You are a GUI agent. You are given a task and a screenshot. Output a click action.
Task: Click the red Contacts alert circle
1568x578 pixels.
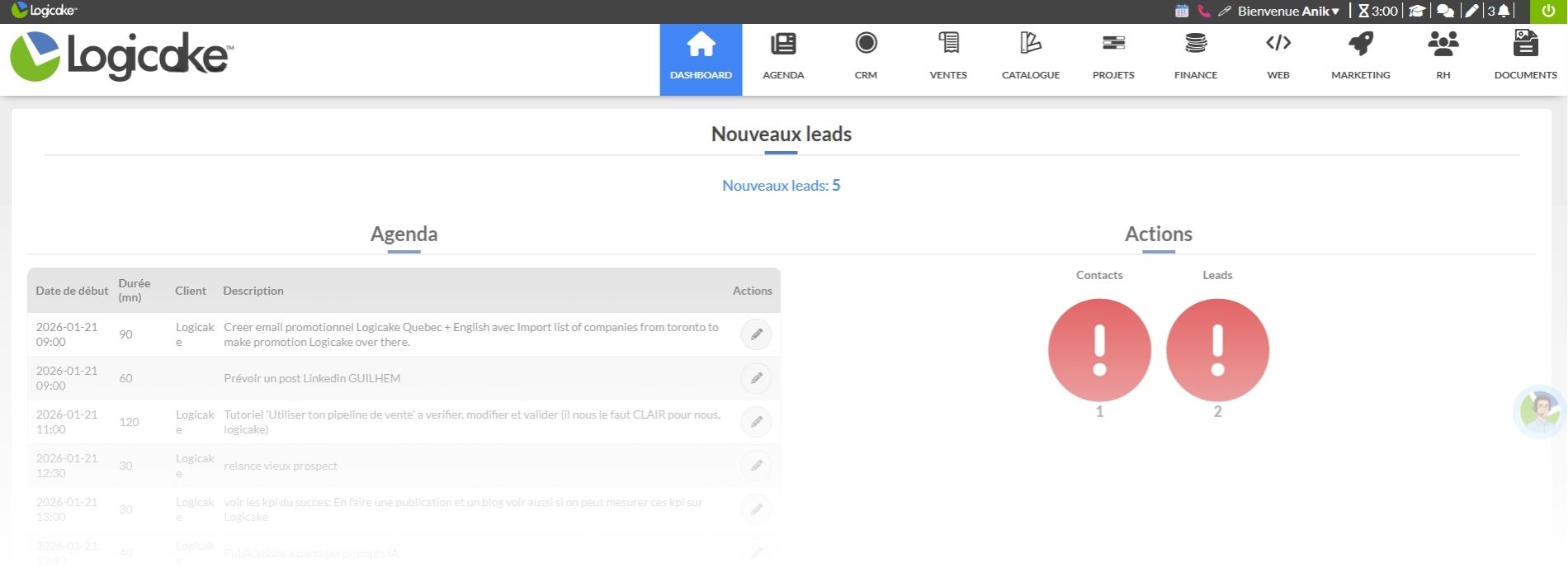1099,350
